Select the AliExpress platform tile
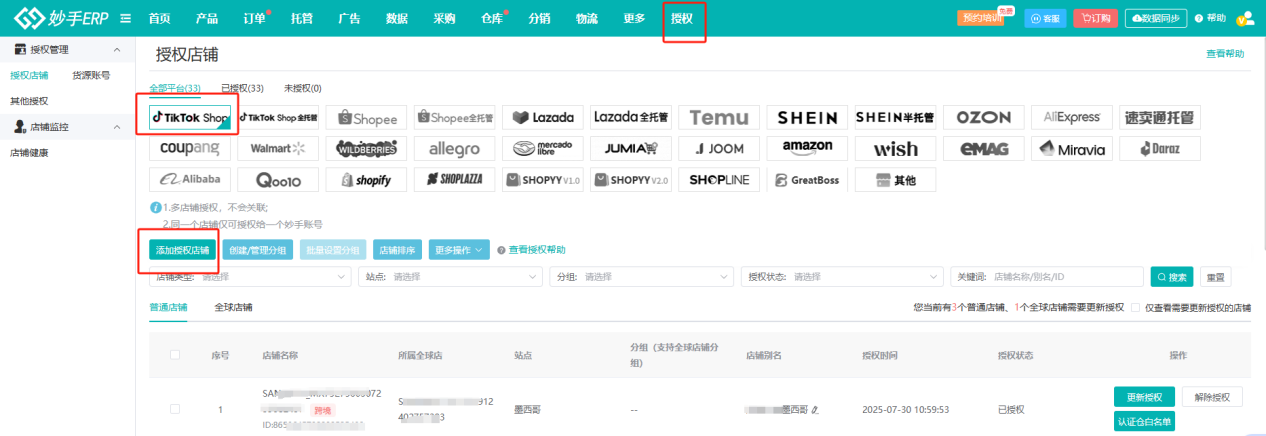The height and width of the screenshot is (436, 1266). (x=1071, y=118)
